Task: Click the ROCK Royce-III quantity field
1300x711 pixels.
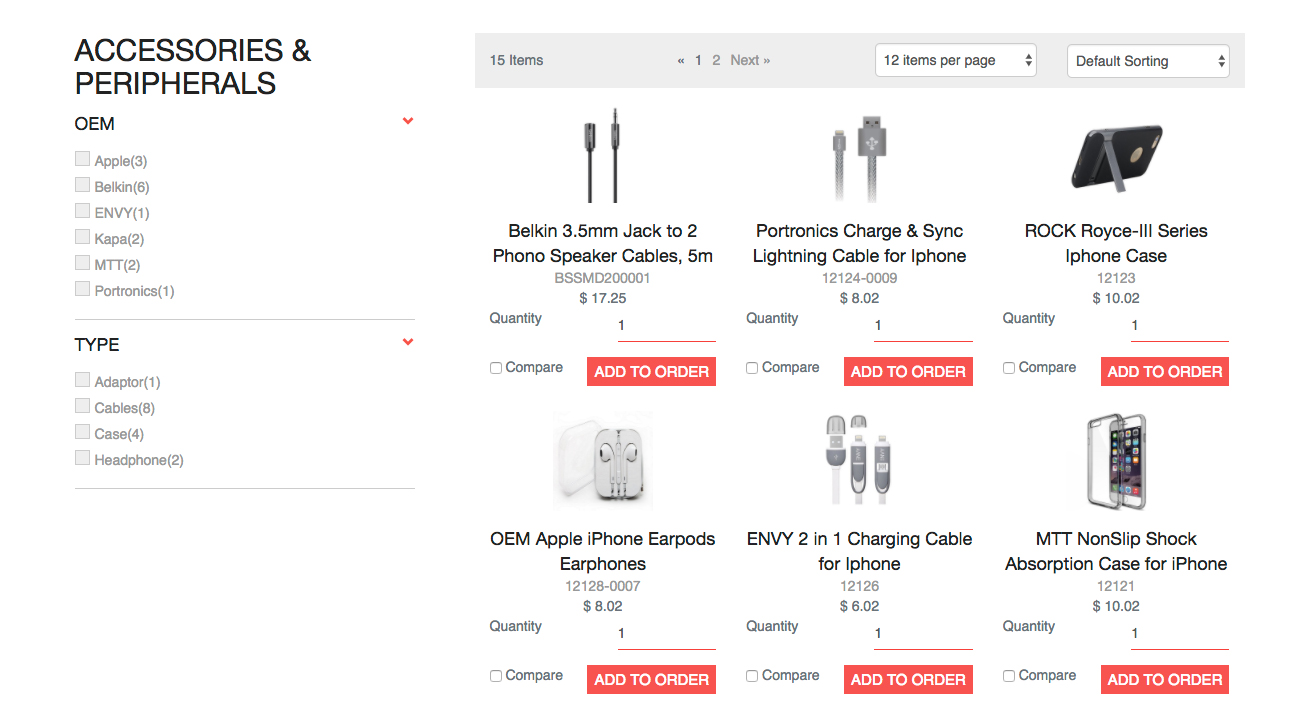Action: [1179, 326]
